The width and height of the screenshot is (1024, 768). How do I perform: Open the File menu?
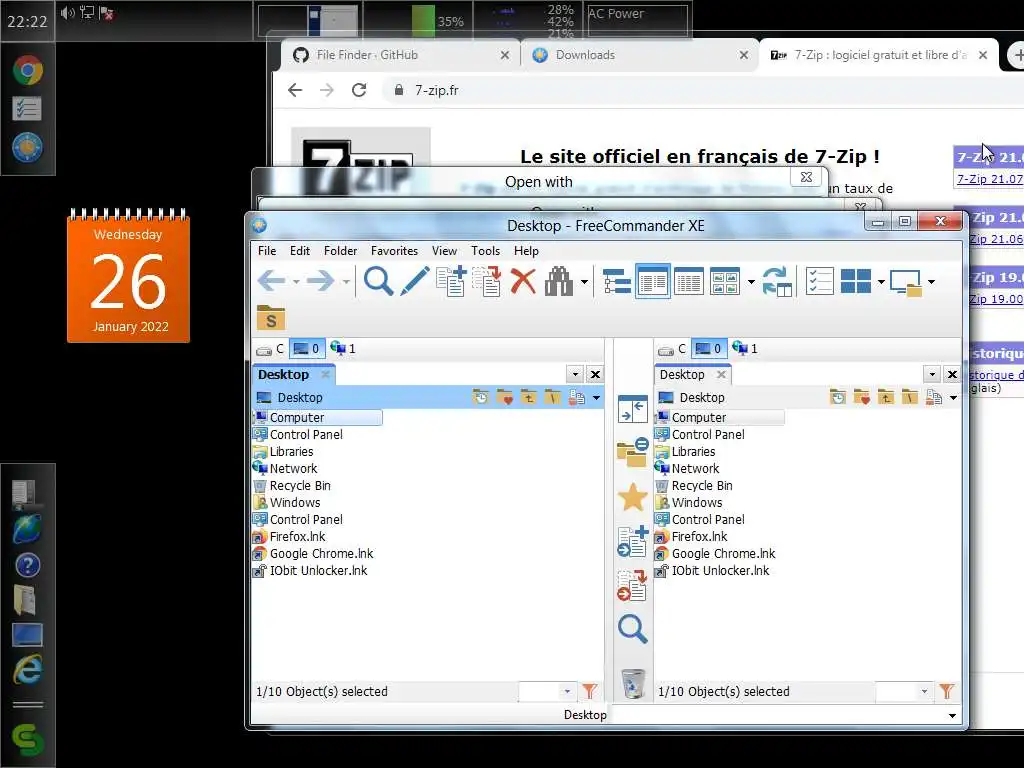[x=266, y=251]
